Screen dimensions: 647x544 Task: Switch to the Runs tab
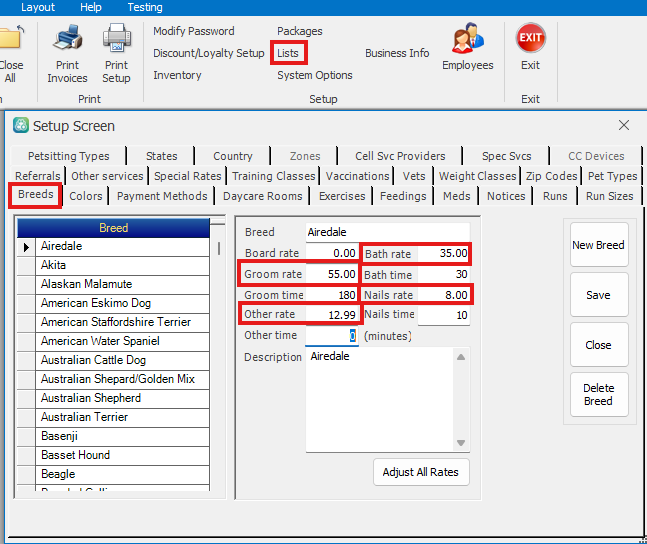(555, 196)
